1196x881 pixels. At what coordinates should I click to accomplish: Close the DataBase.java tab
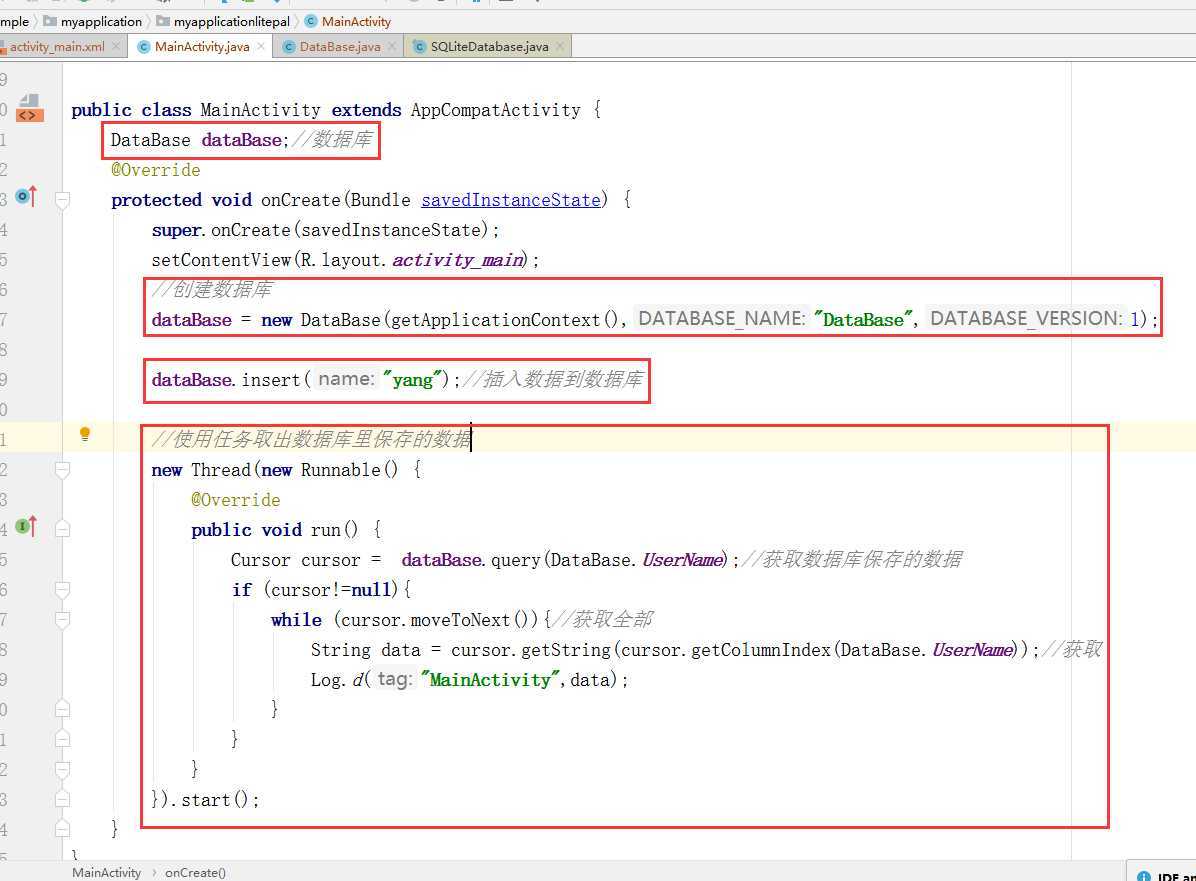coord(392,46)
